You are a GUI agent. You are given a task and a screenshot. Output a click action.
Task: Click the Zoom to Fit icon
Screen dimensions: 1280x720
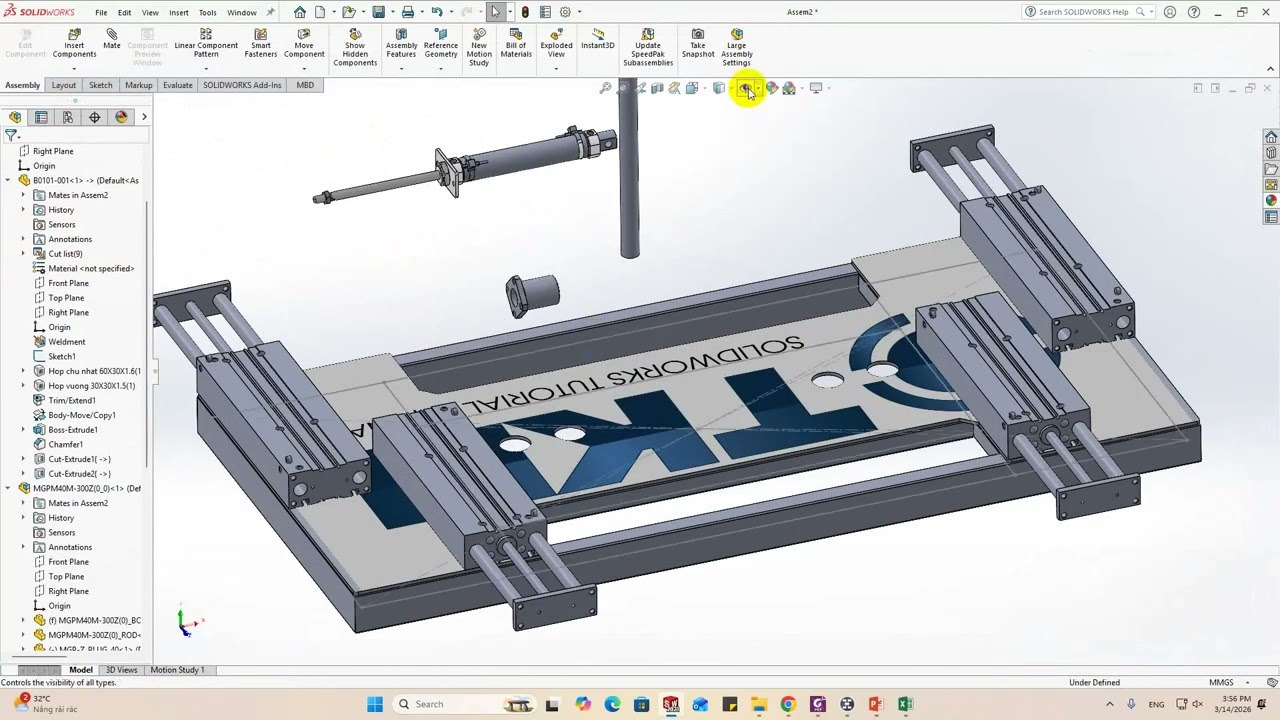pyautogui.click(x=605, y=88)
